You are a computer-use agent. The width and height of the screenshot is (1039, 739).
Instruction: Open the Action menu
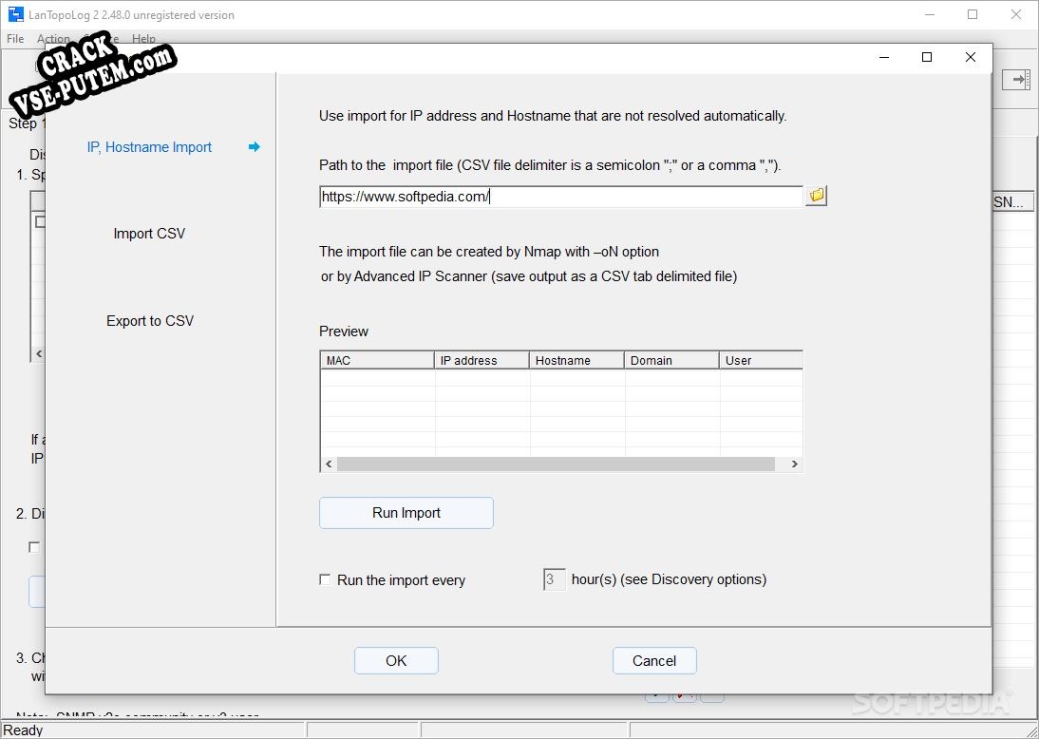[x=52, y=38]
